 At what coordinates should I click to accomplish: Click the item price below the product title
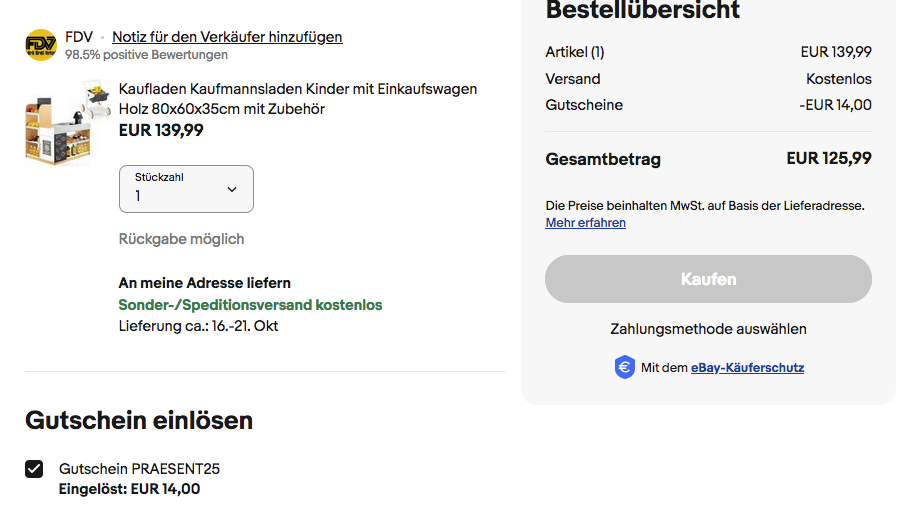161,130
